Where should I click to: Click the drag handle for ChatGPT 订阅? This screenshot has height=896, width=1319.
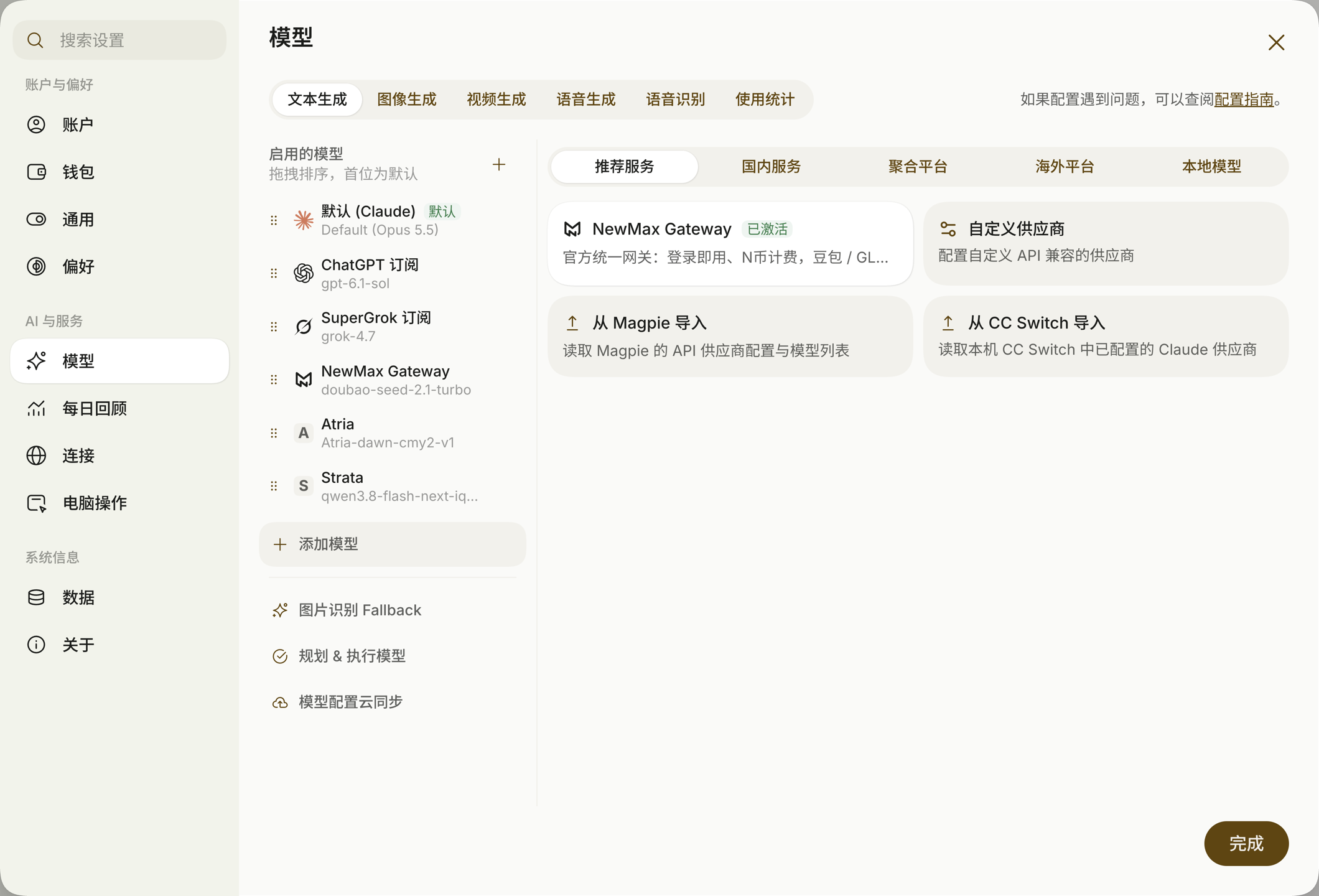[x=274, y=273]
